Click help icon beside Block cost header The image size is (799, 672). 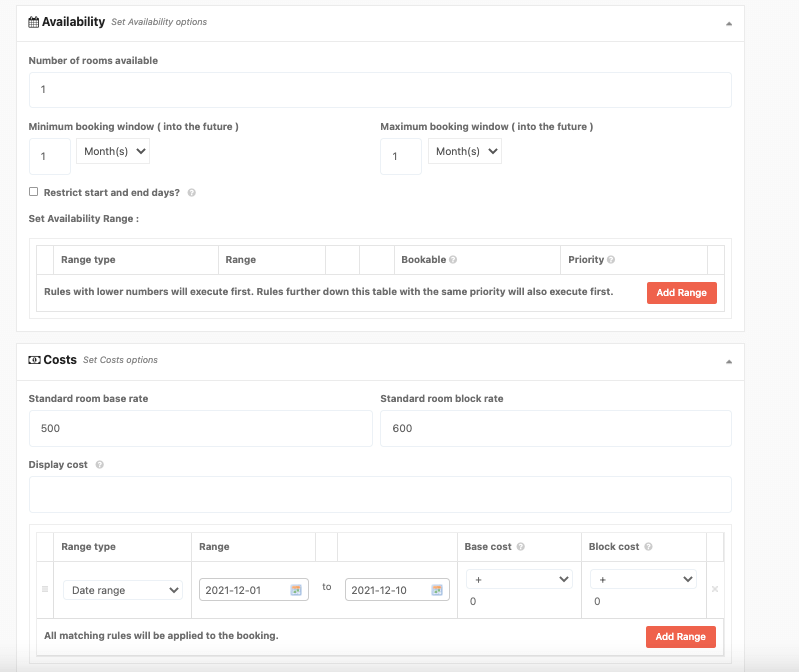tap(649, 547)
